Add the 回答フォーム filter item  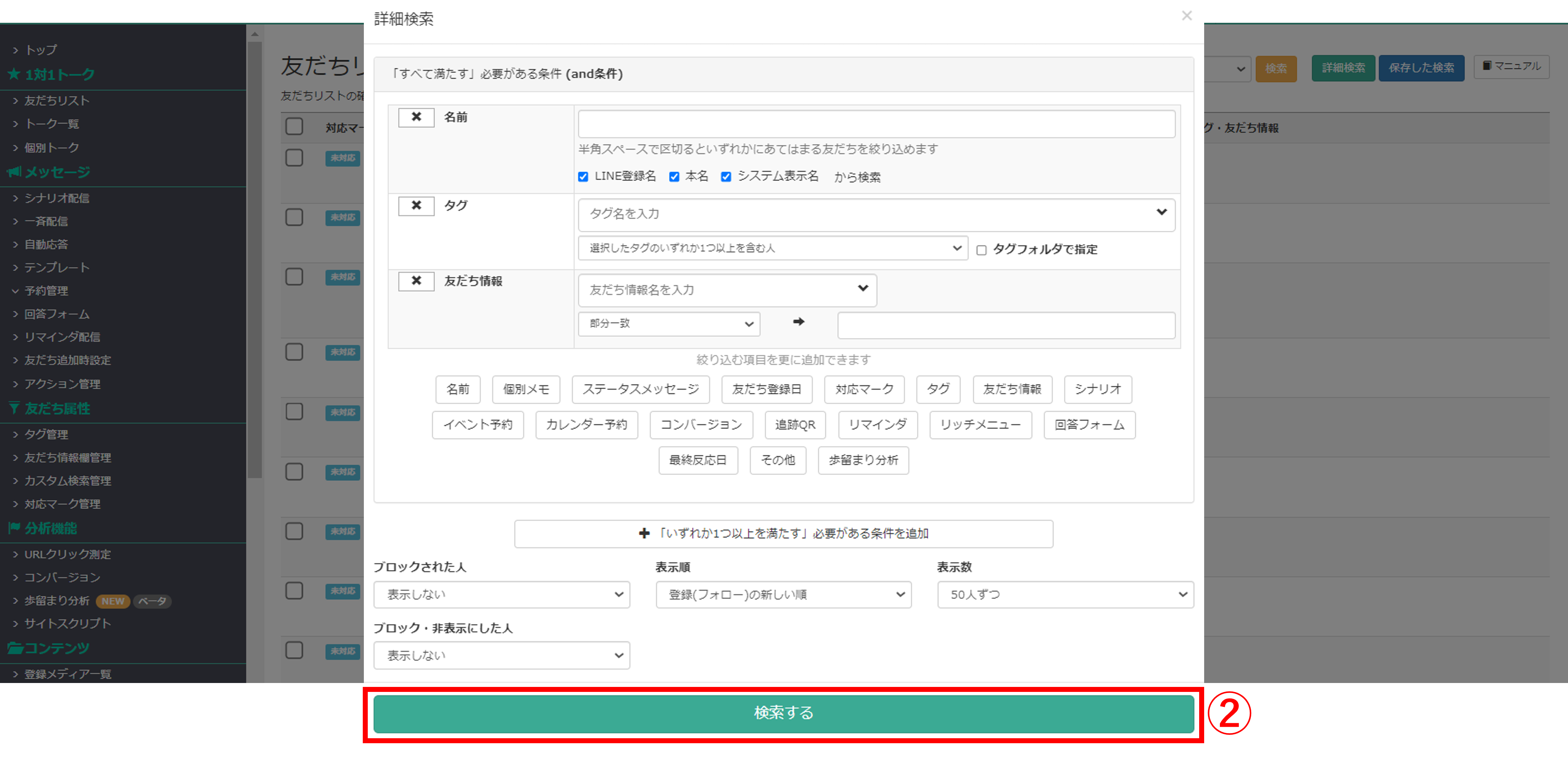point(1089,425)
